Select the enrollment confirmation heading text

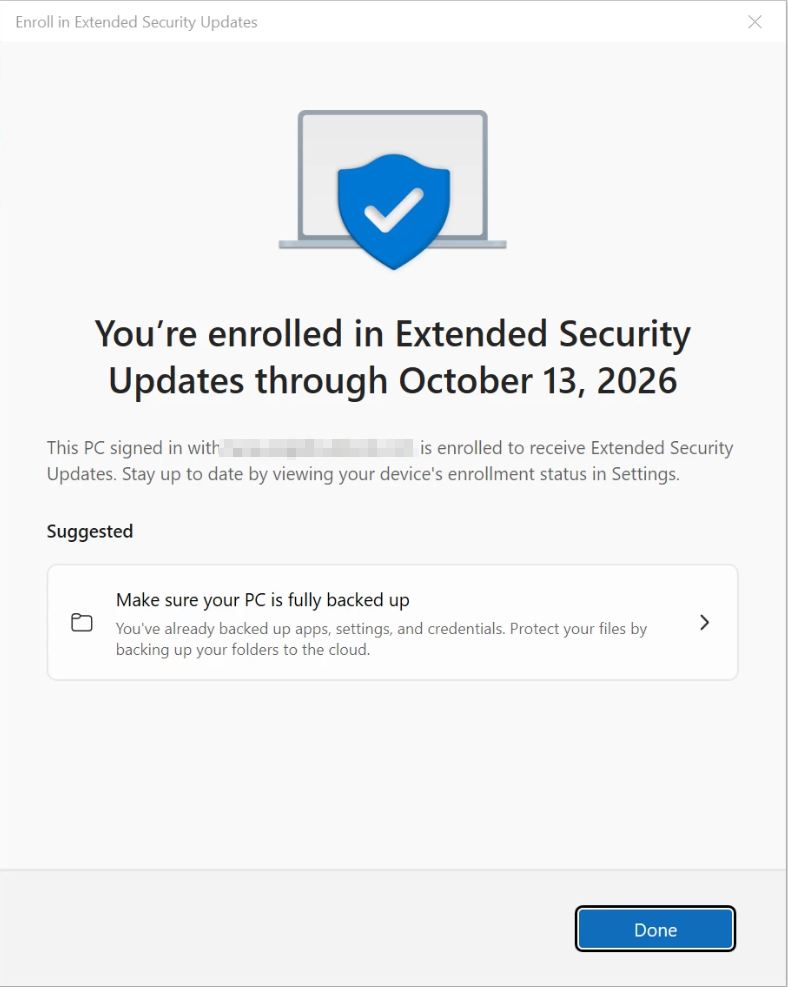pyautogui.click(x=391, y=357)
